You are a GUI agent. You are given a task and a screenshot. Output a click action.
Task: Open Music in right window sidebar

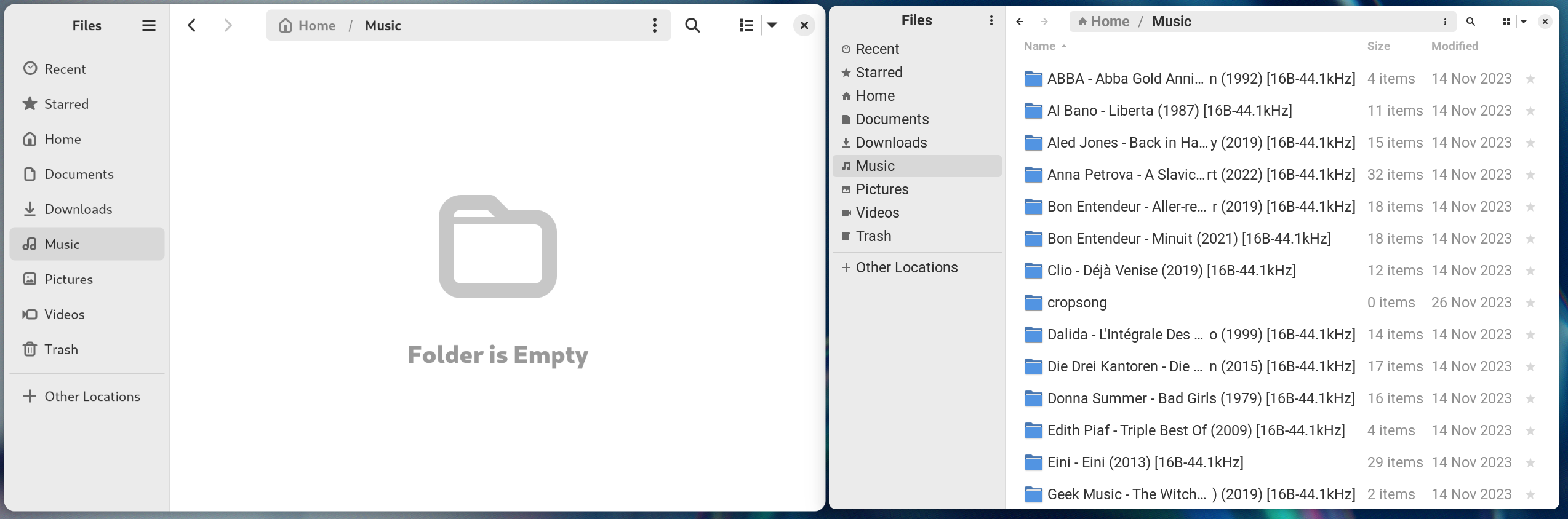click(917, 166)
